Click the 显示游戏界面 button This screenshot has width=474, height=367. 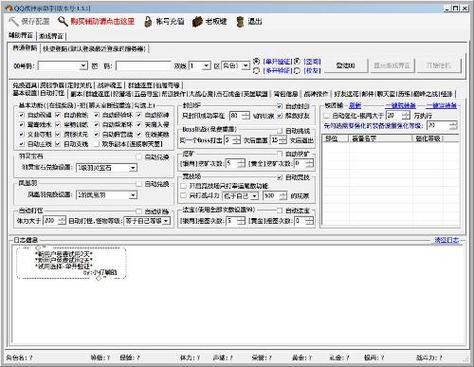(392, 66)
